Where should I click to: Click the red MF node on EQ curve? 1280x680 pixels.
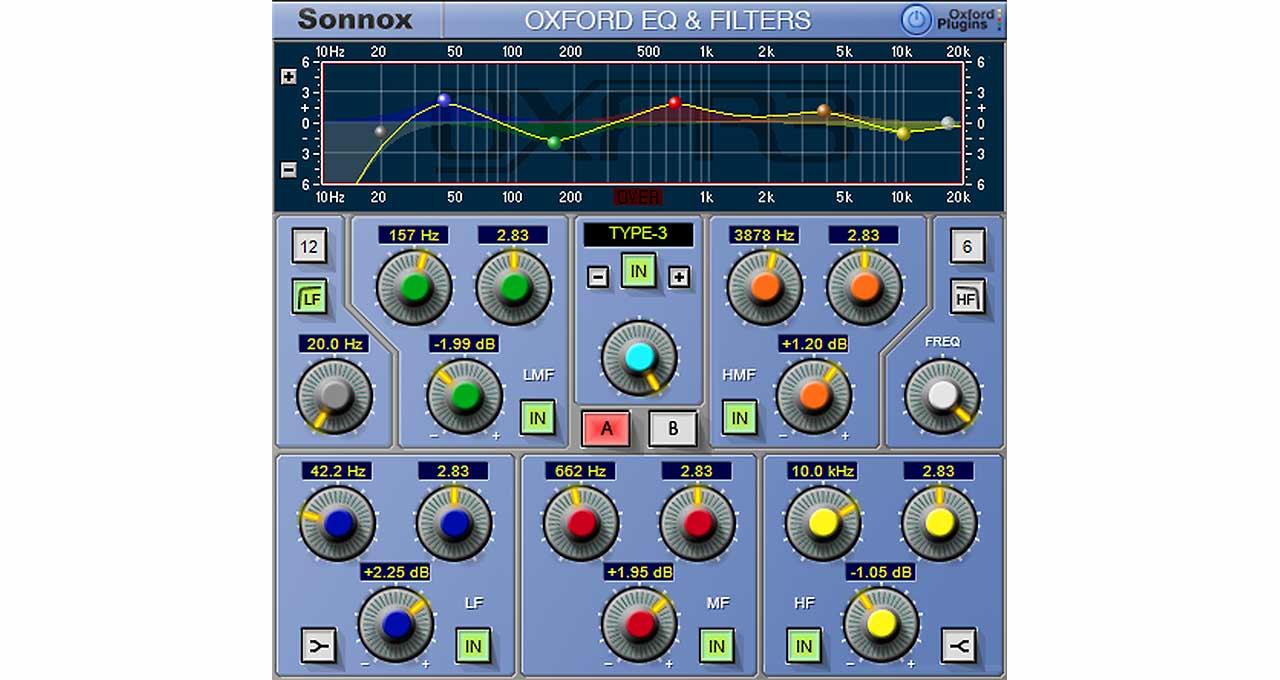pyautogui.click(x=674, y=102)
